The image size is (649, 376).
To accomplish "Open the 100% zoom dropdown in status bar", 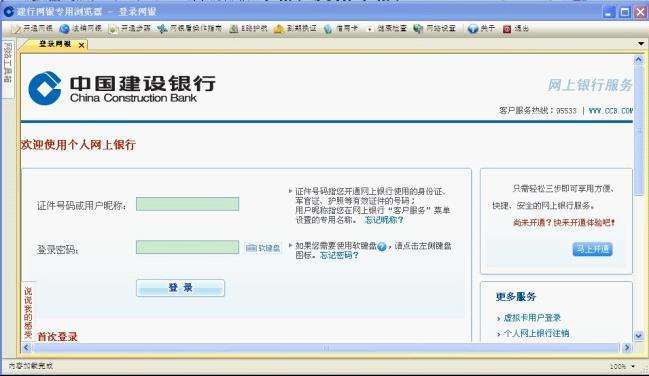I will click(x=632, y=366).
